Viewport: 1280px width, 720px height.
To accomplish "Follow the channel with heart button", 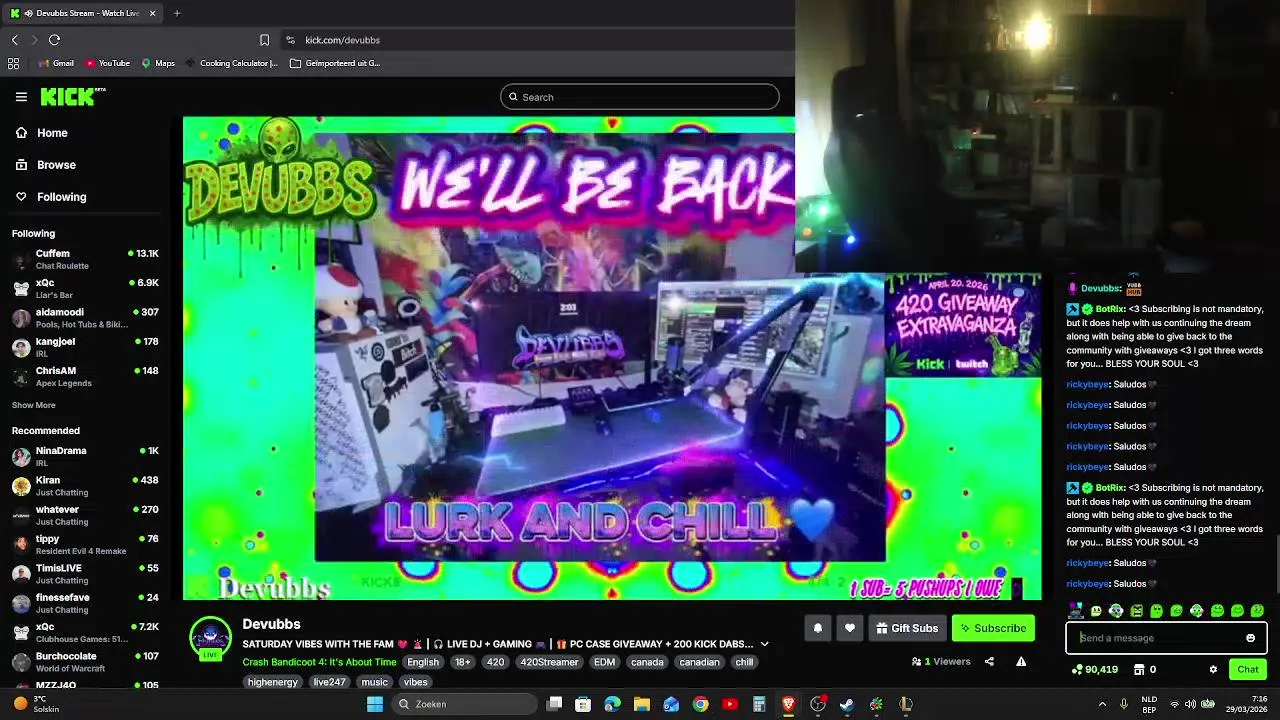I will [850, 628].
